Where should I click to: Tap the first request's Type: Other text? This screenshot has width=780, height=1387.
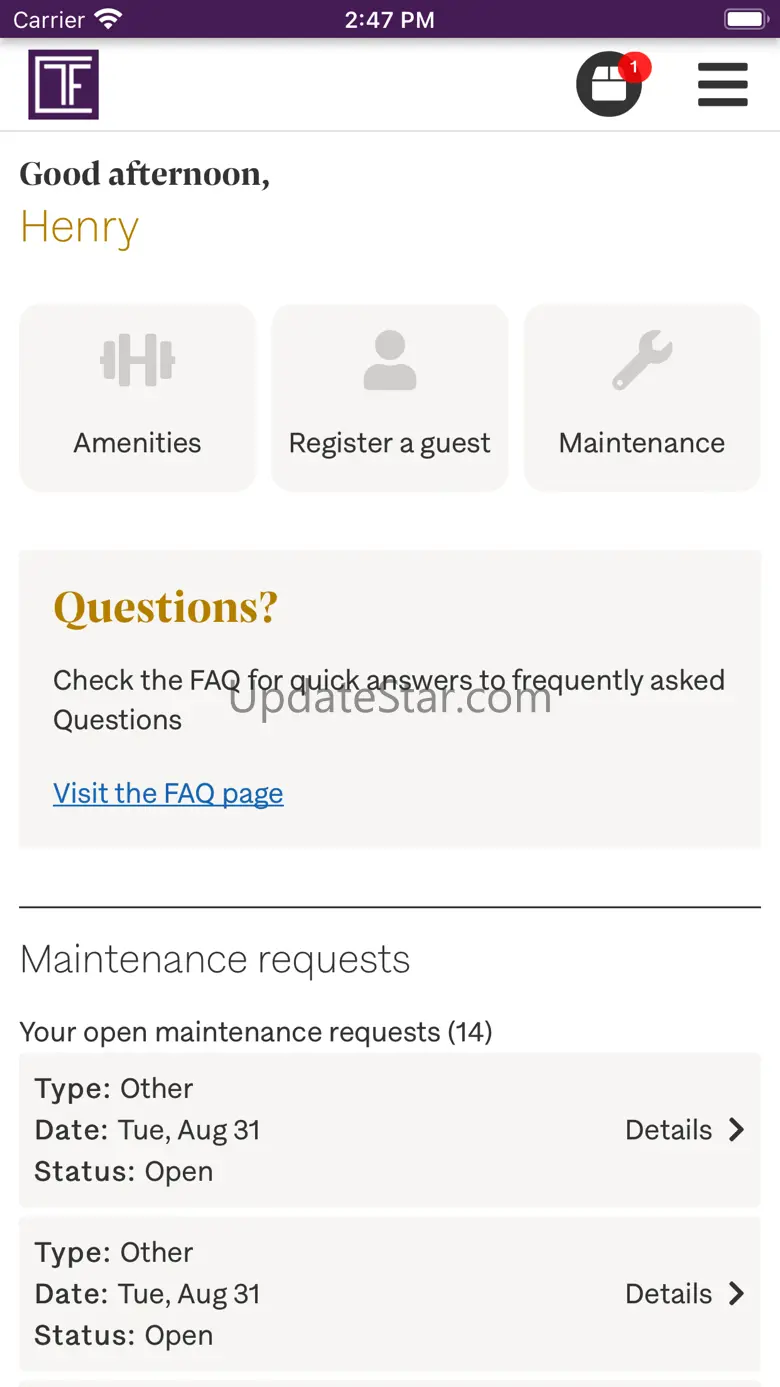click(114, 1088)
